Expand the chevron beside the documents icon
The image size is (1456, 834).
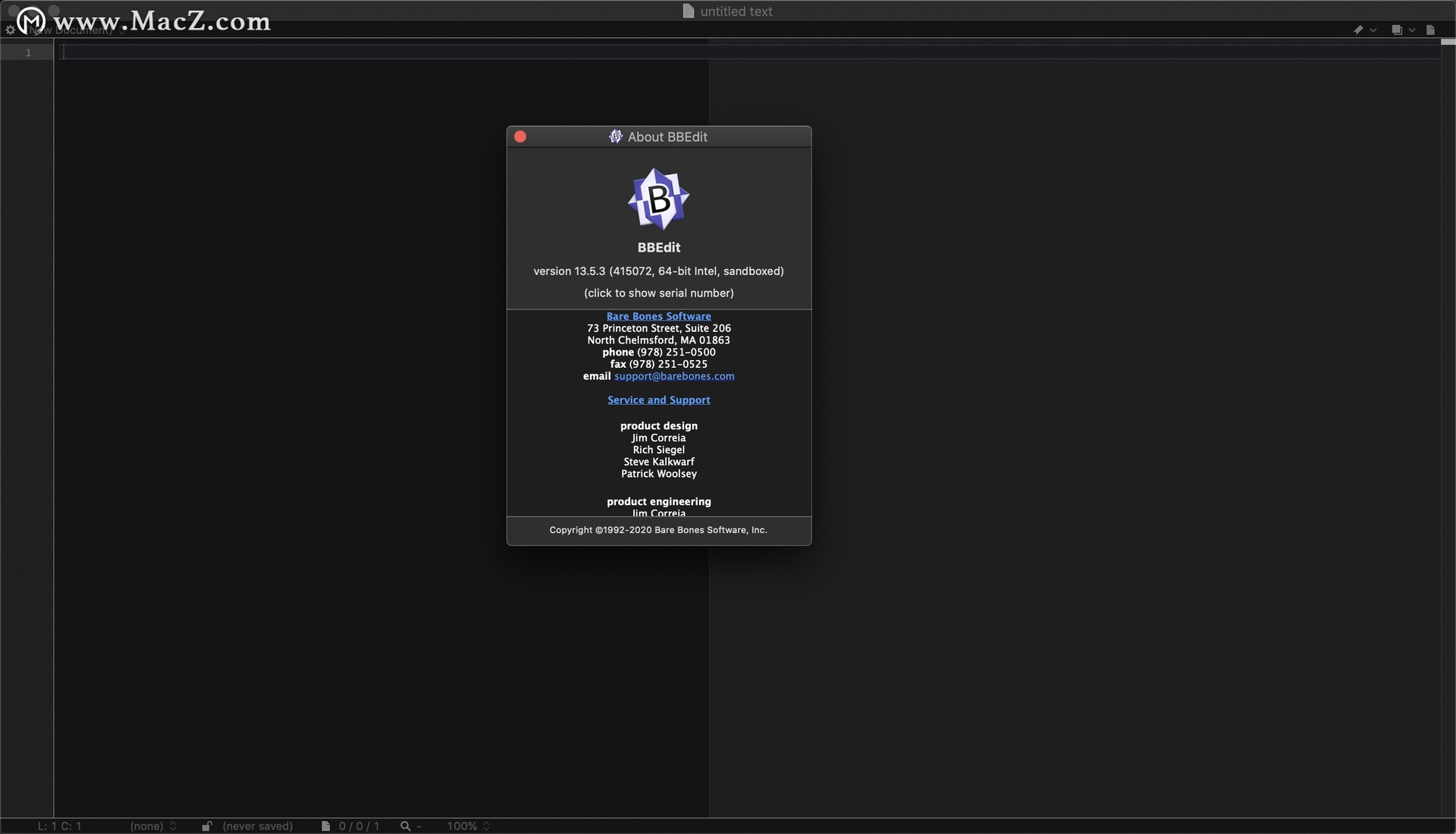(1412, 30)
